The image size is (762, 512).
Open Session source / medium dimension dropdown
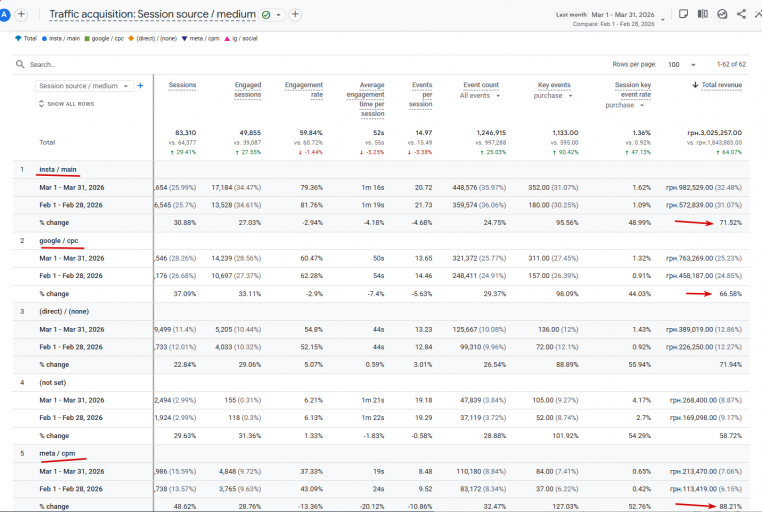pyautogui.click(x=84, y=86)
